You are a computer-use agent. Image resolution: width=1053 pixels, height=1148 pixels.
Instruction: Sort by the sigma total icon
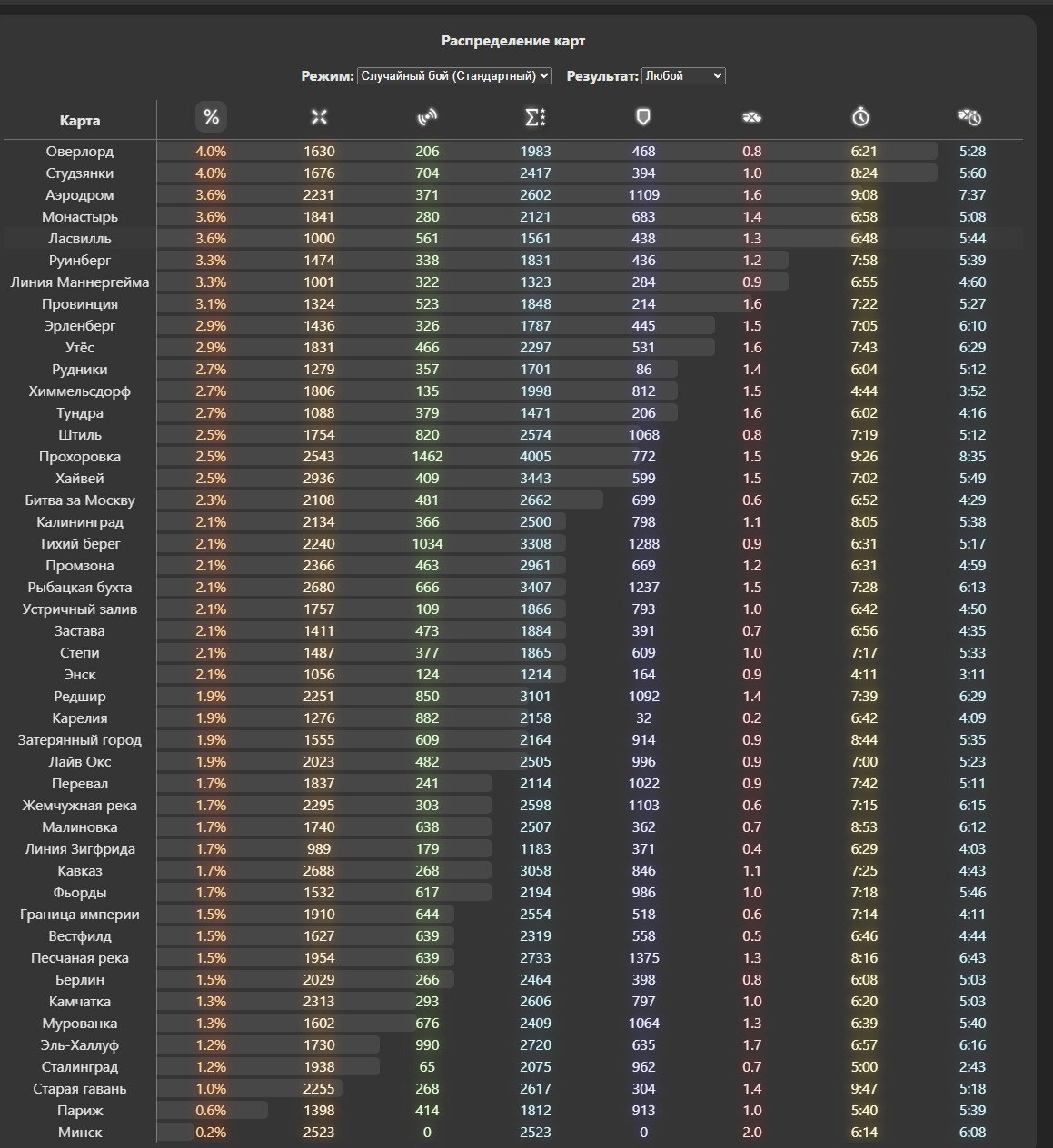535,116
